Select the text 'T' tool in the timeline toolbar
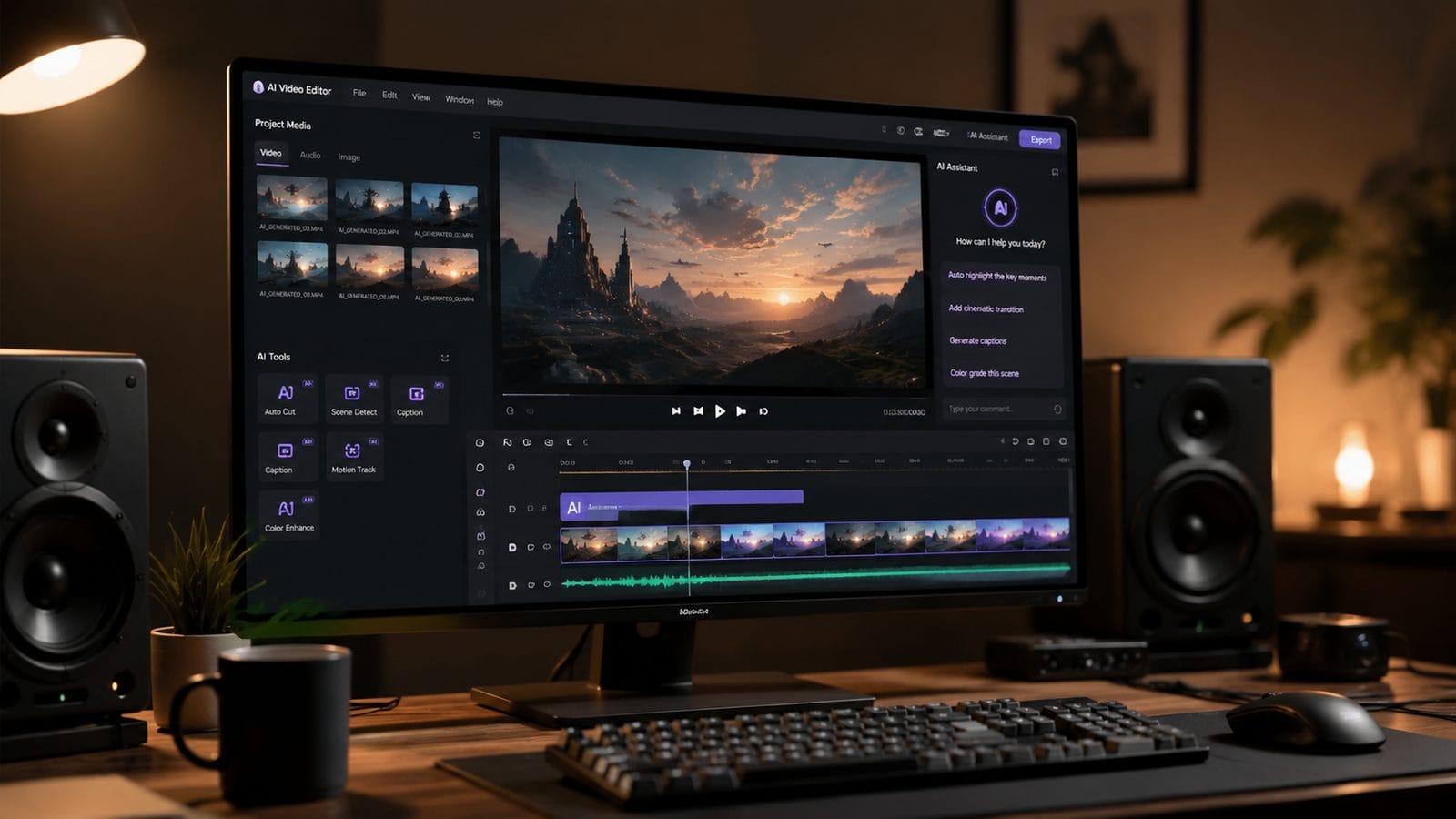The height and width of the screenshot is (819, 1456). point(570,442)
